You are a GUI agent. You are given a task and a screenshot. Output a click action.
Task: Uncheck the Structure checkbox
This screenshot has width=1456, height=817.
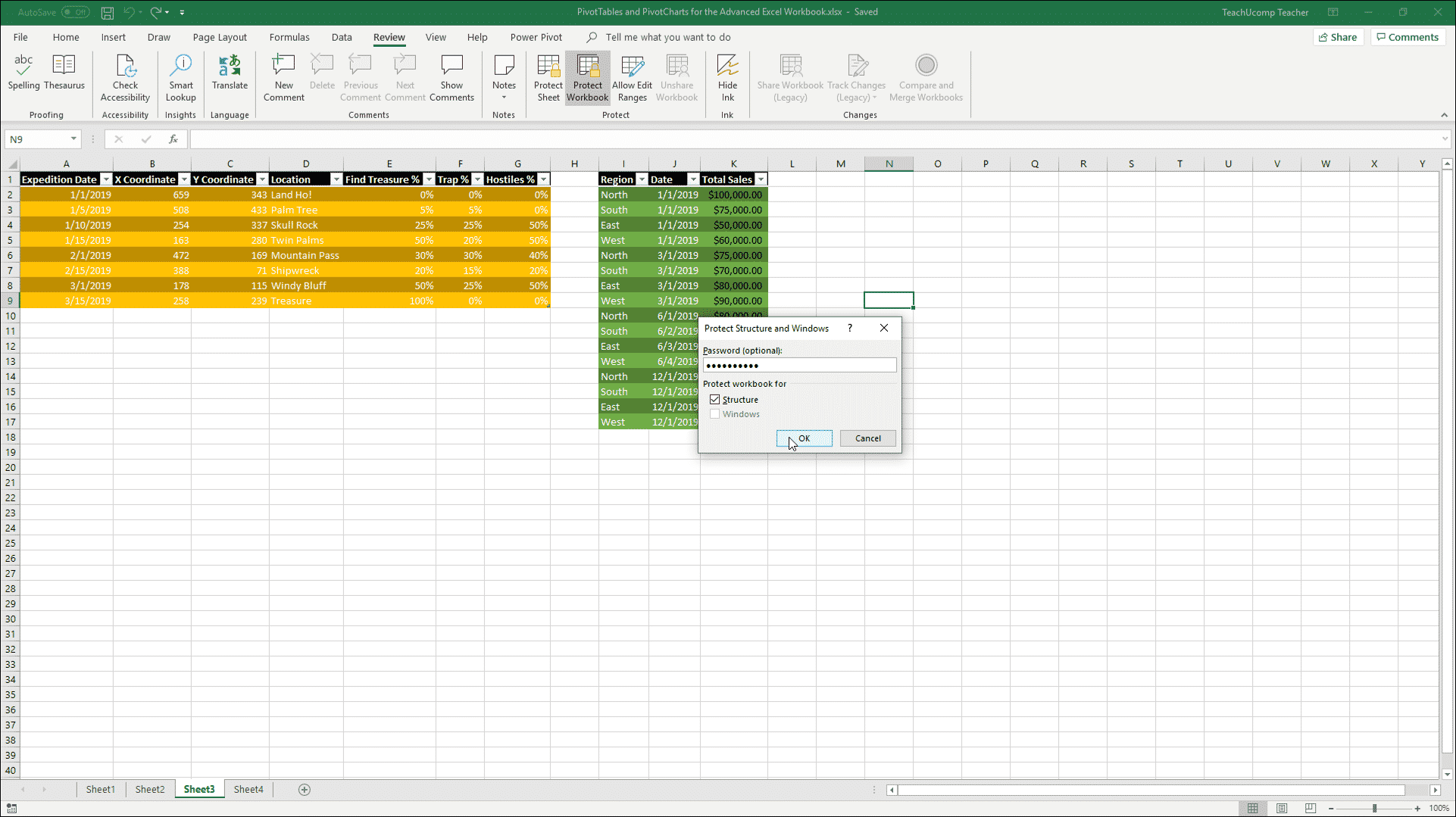714,399
